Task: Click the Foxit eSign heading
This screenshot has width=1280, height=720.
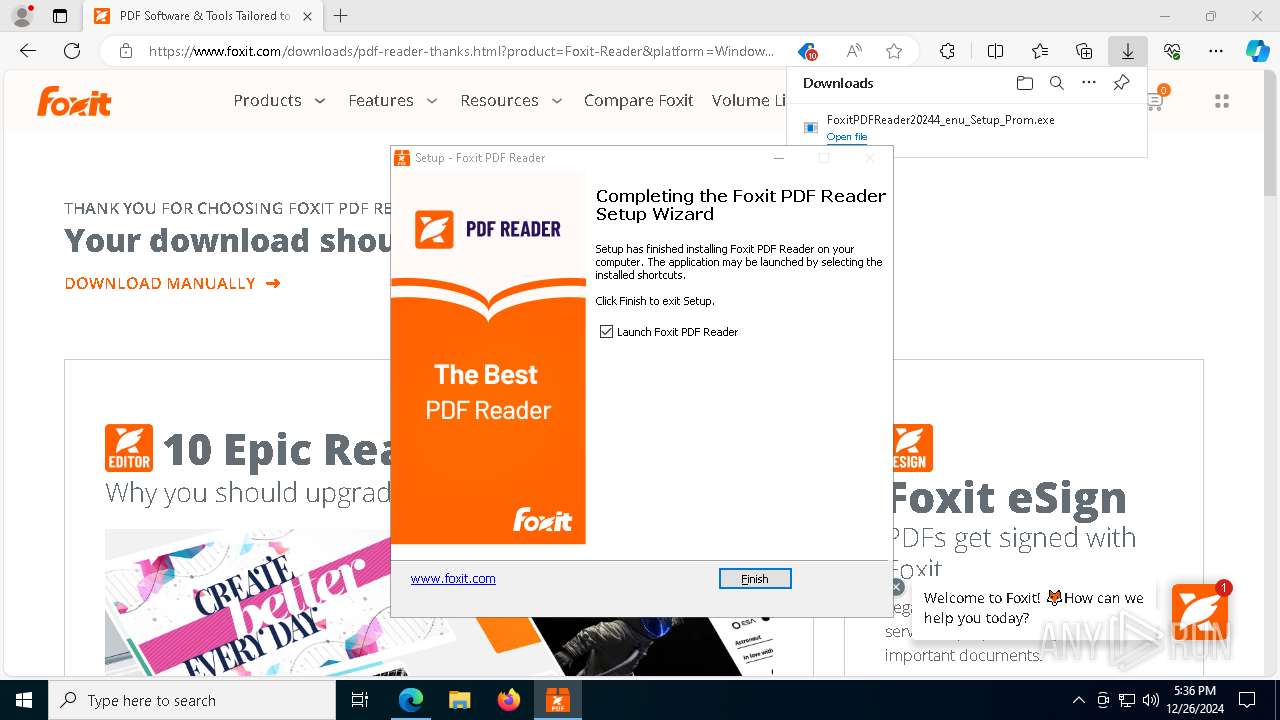Action: (1007, 497)
